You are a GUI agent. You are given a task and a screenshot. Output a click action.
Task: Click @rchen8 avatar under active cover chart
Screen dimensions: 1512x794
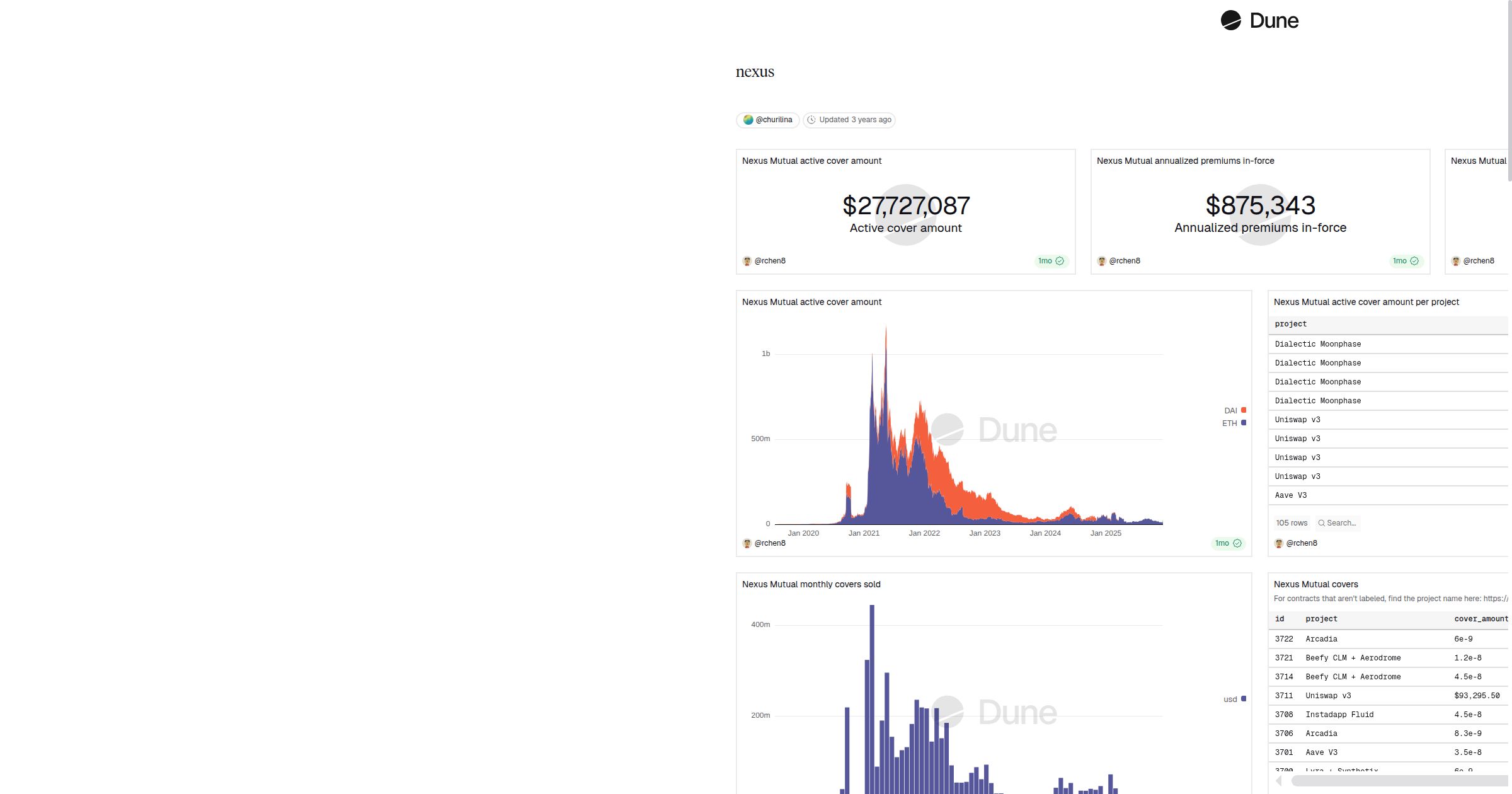[747, 543]
